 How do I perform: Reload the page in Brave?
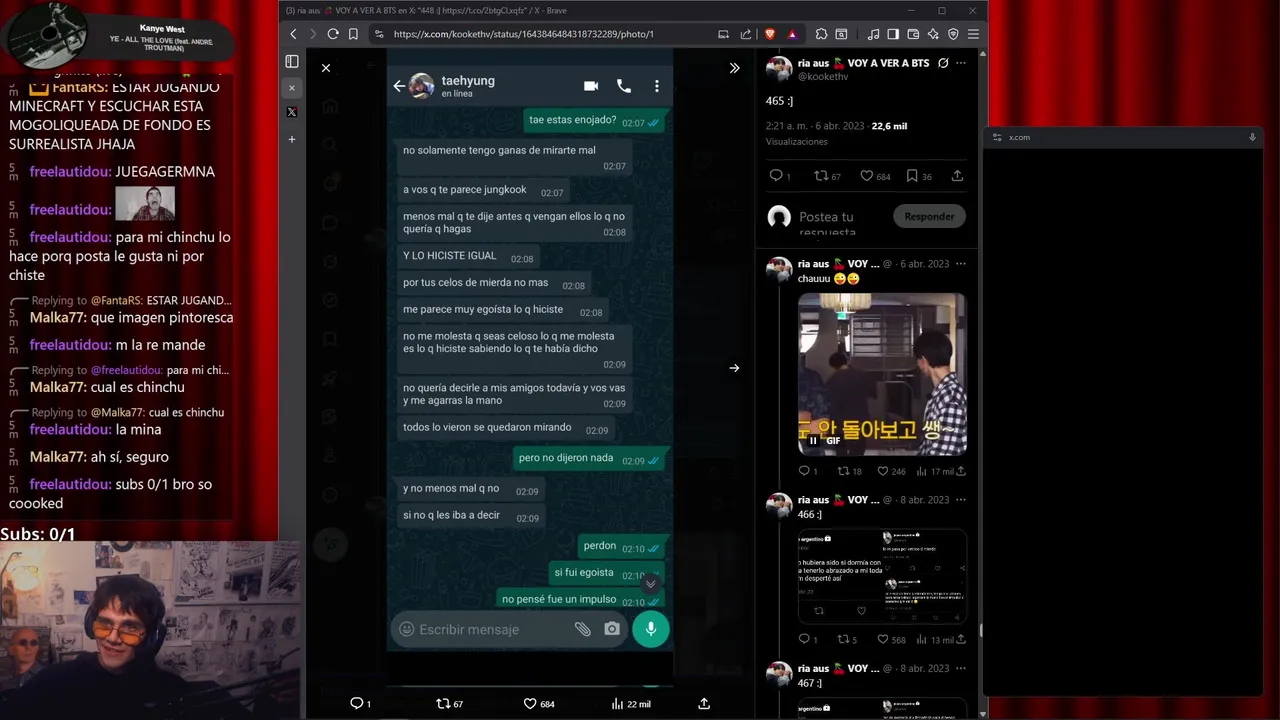[x=333, y=34]
